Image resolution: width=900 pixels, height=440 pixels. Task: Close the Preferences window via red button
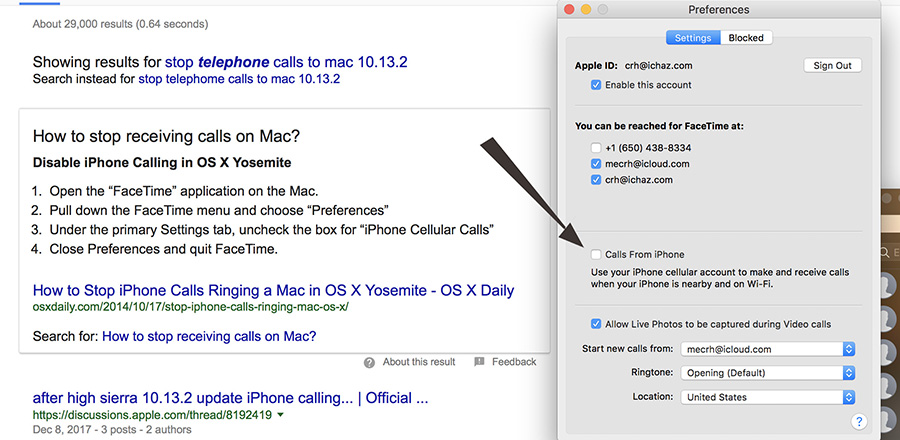(569, 10)
